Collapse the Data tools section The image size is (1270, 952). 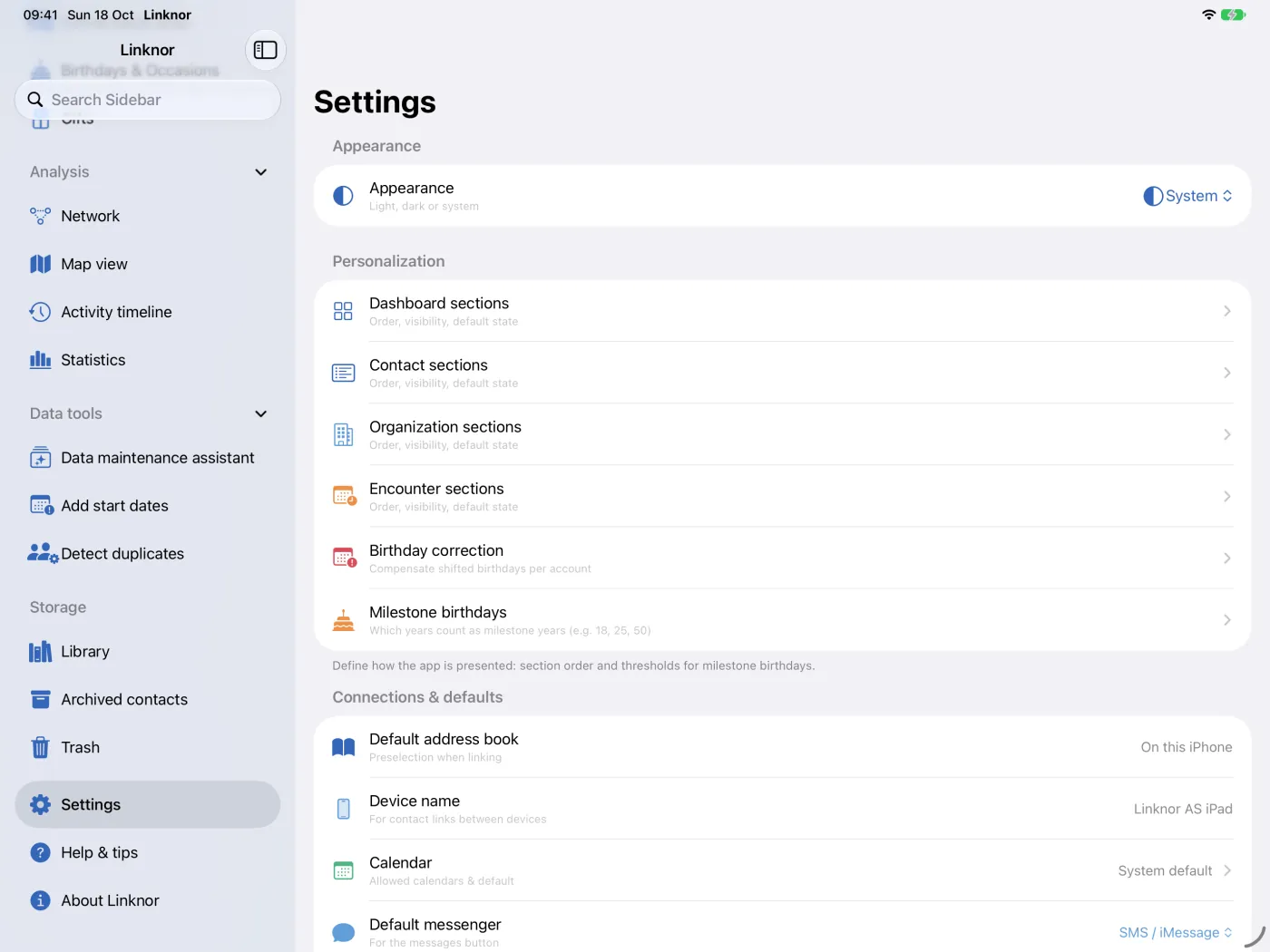pos(260,413)
